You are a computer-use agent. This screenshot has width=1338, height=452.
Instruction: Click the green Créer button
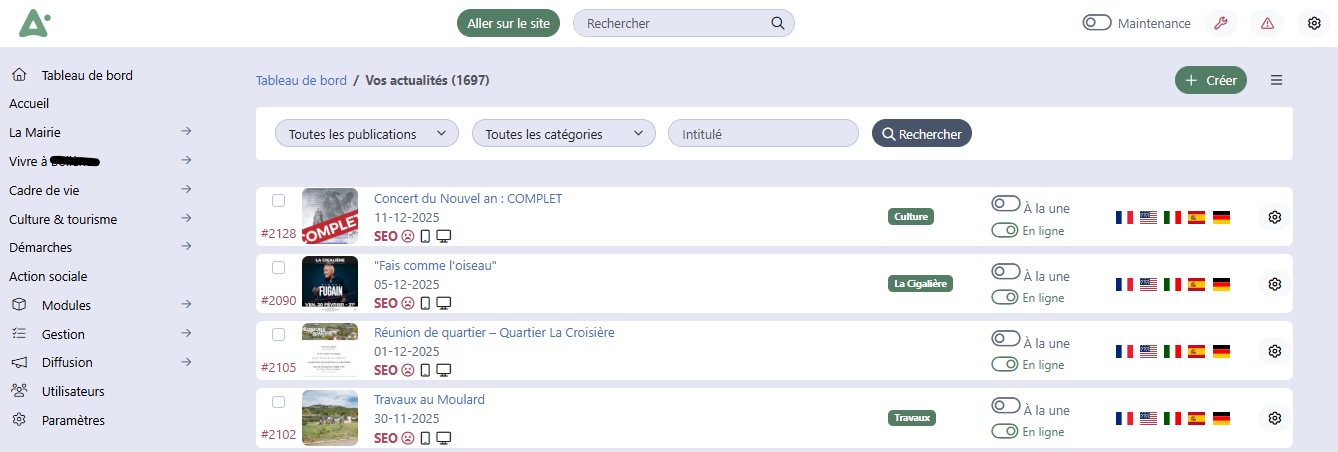(x=1210, y=80)
